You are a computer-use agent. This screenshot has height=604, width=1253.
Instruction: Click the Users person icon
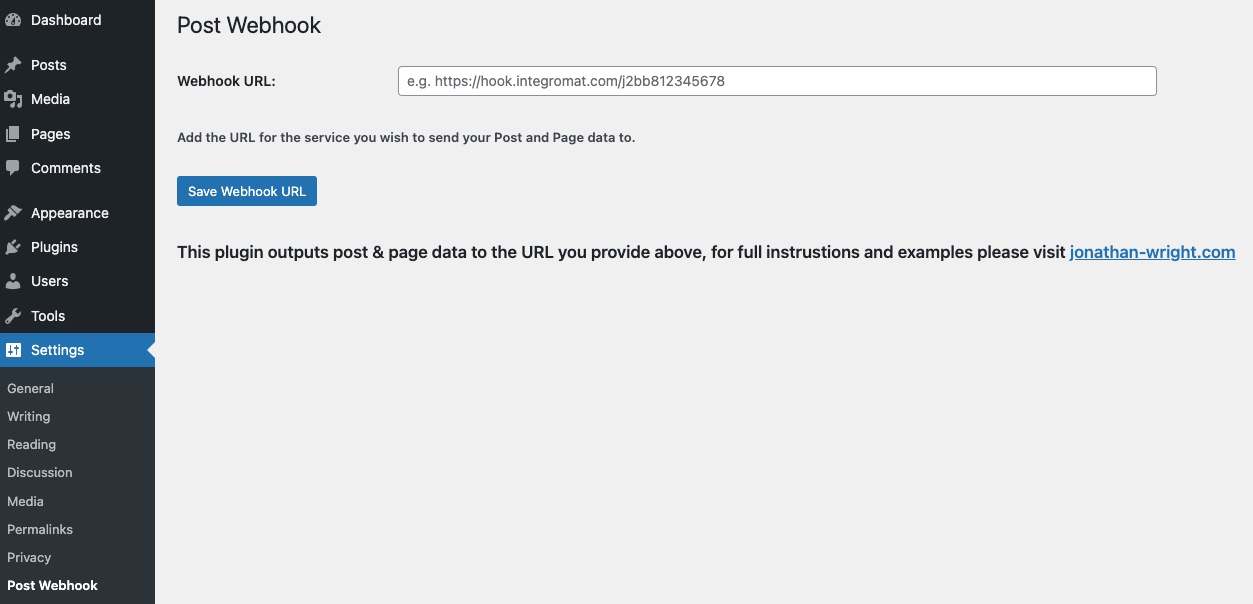(13, 281)
